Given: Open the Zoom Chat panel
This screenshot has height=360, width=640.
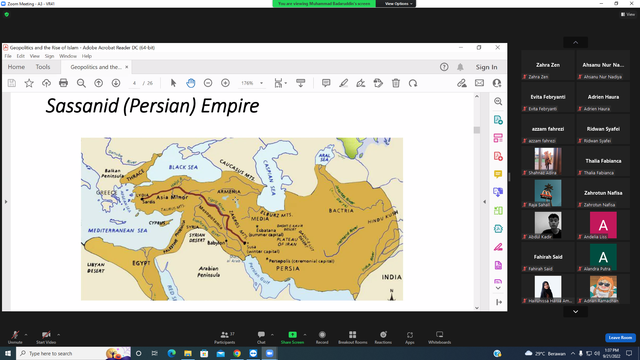Looking at the screenshot, I should pyautogui.click(x=261, y=338).
